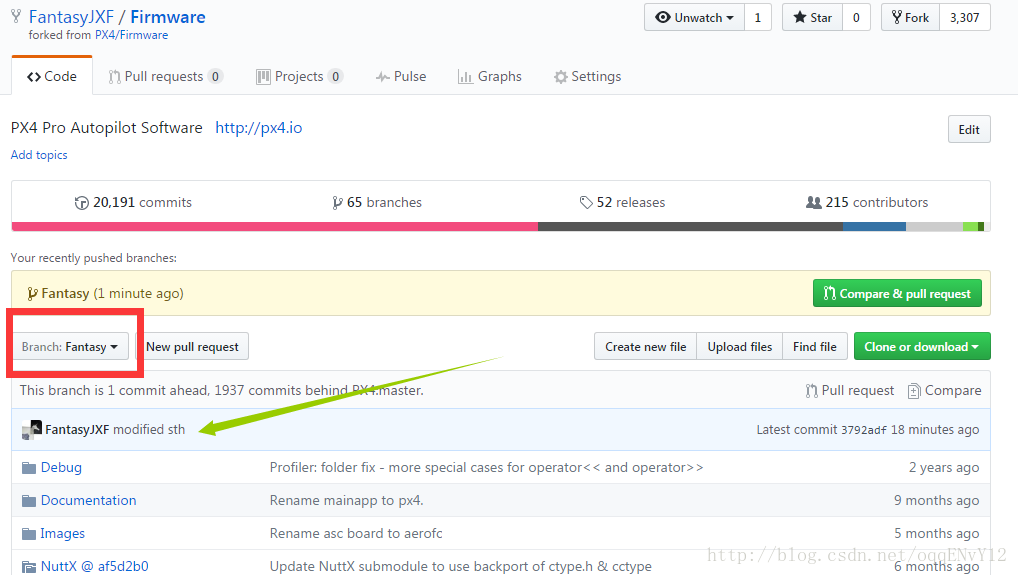Click the Pull request link in branch info
The width and height of the screenshot is (1018, 575).
850,391
